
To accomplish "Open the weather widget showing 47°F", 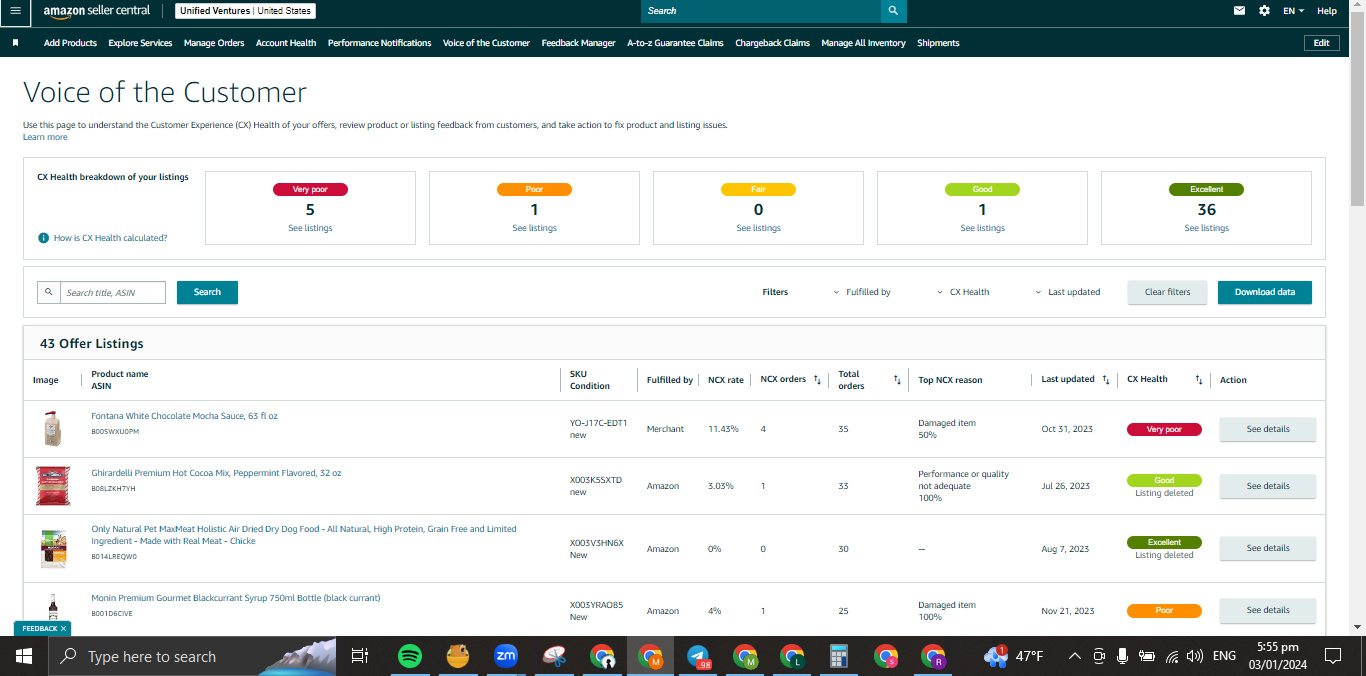I will (1014, 657).
